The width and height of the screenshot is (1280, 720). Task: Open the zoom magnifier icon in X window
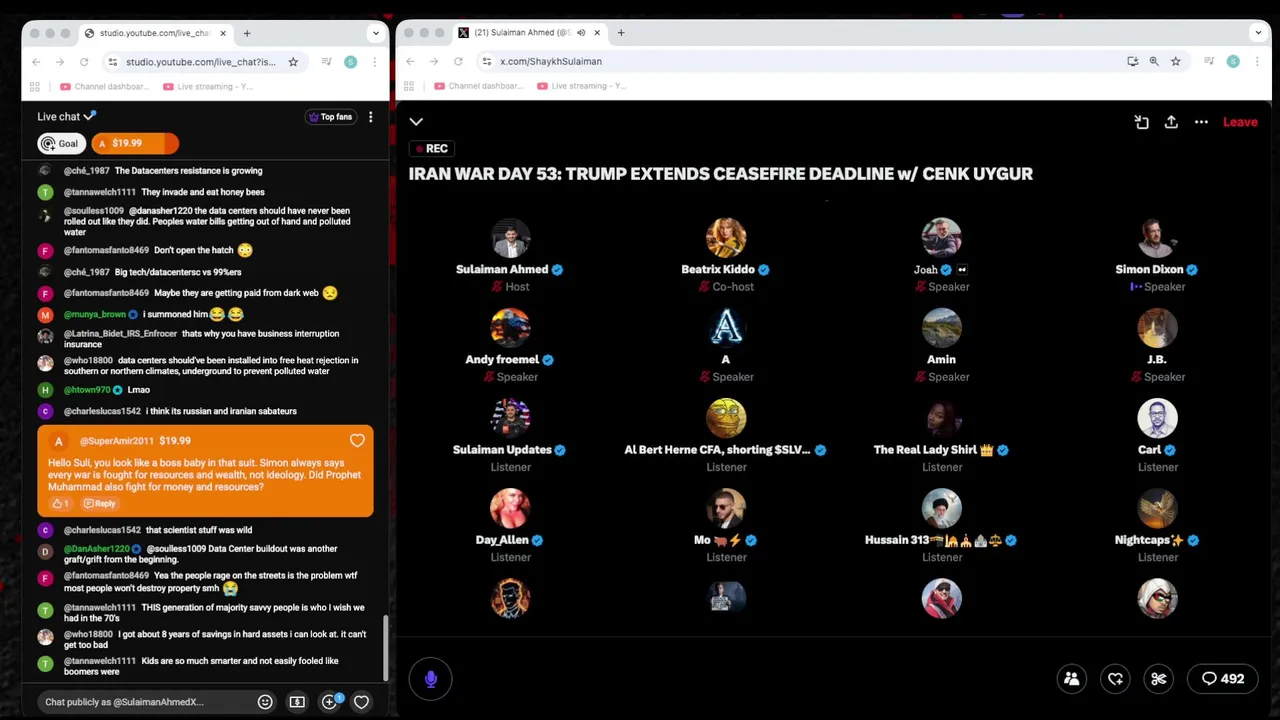[x=1154, y=62]
